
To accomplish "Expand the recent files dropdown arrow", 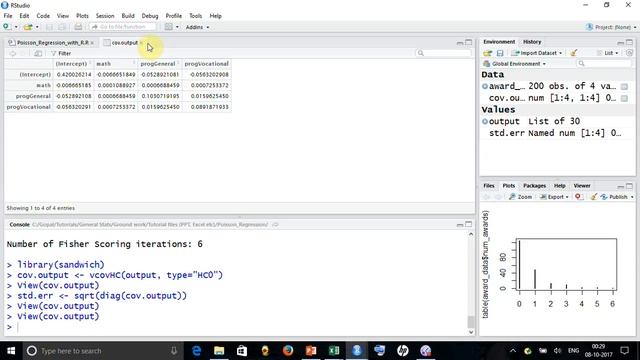I will 37,27.
